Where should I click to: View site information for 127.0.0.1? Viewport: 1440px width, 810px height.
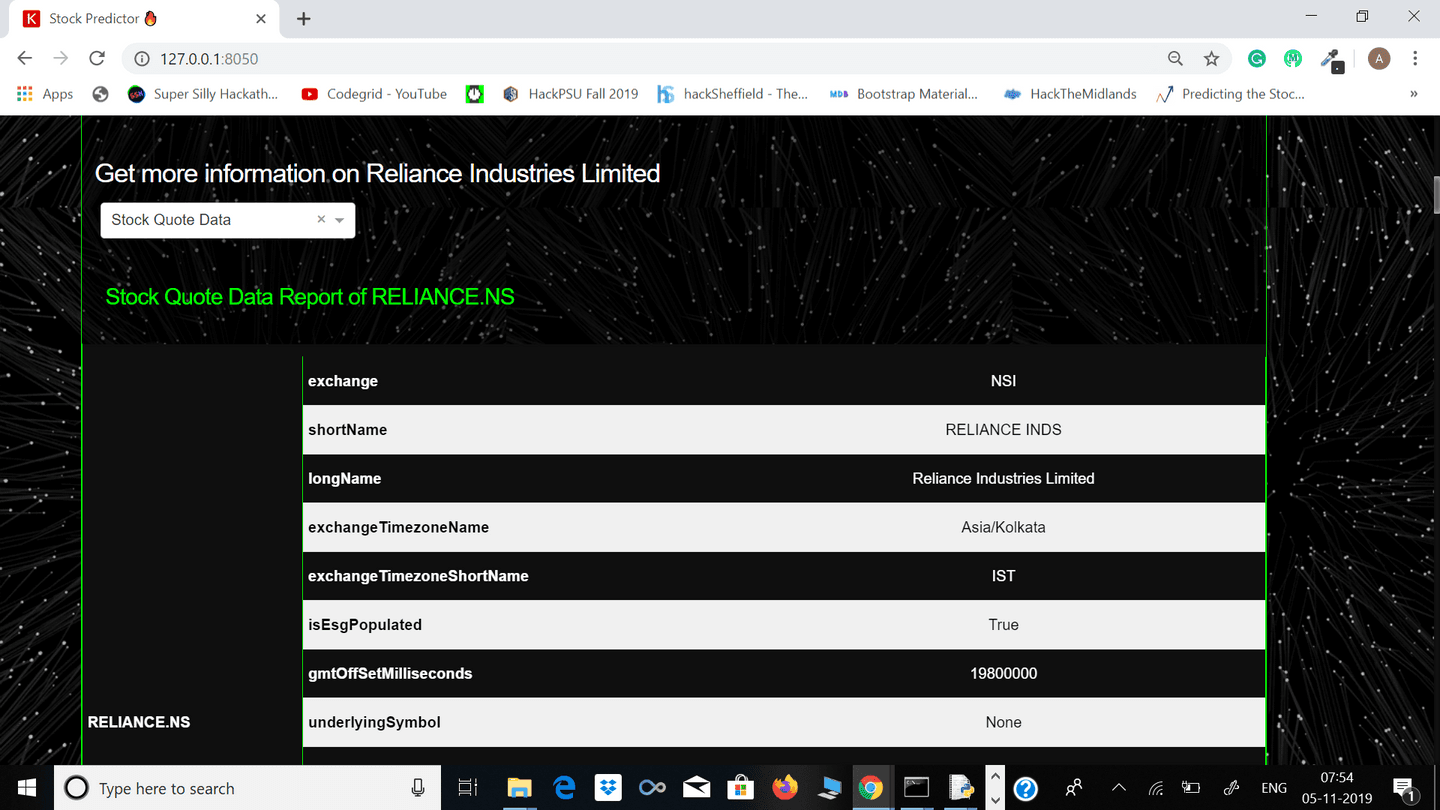[142, 59]
